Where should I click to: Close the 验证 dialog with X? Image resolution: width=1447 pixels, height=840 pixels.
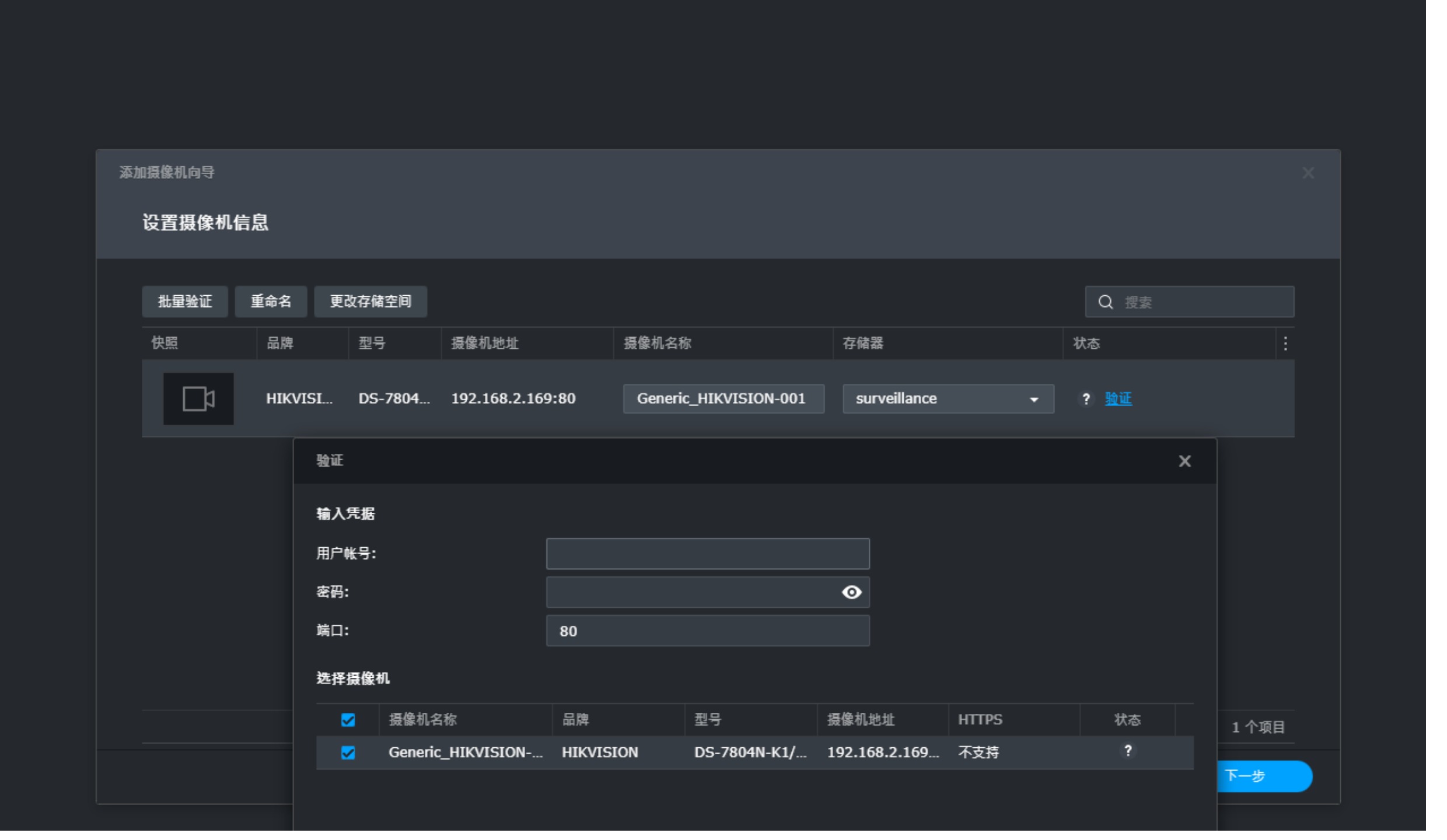pos(1184,461)
